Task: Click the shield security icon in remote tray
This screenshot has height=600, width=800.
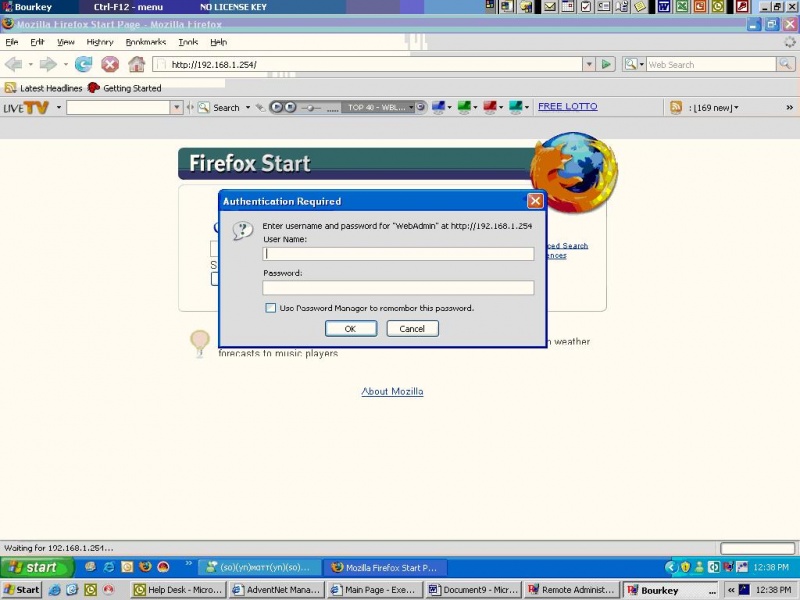Action: coord(685,567)
